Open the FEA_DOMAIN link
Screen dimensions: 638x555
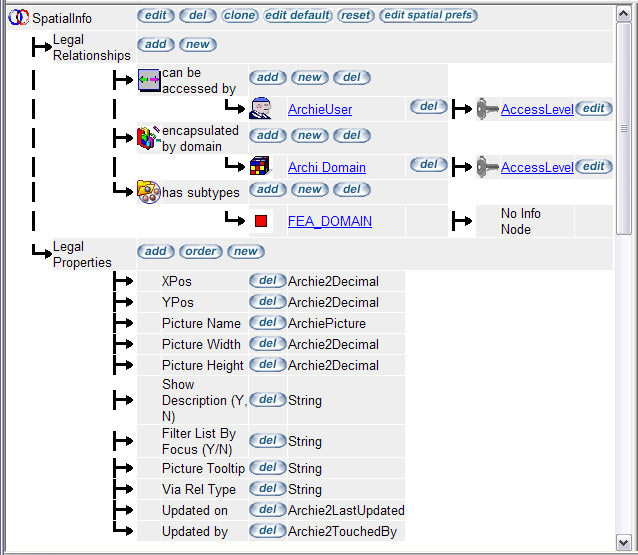pyautogui.click(x=329, y=221)
